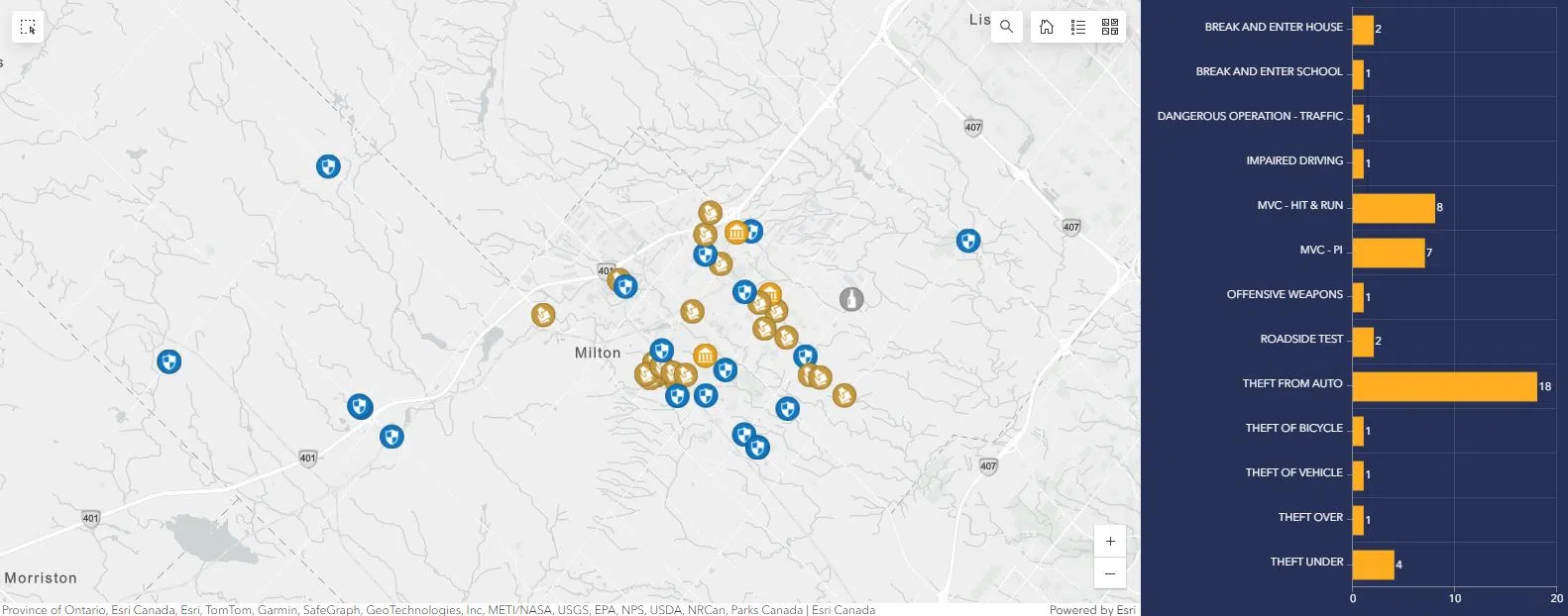Select the blue shield marker near Highway 407 east
Image resolution: width=1568 pixels, height=616 pixels.
[968, 241]
